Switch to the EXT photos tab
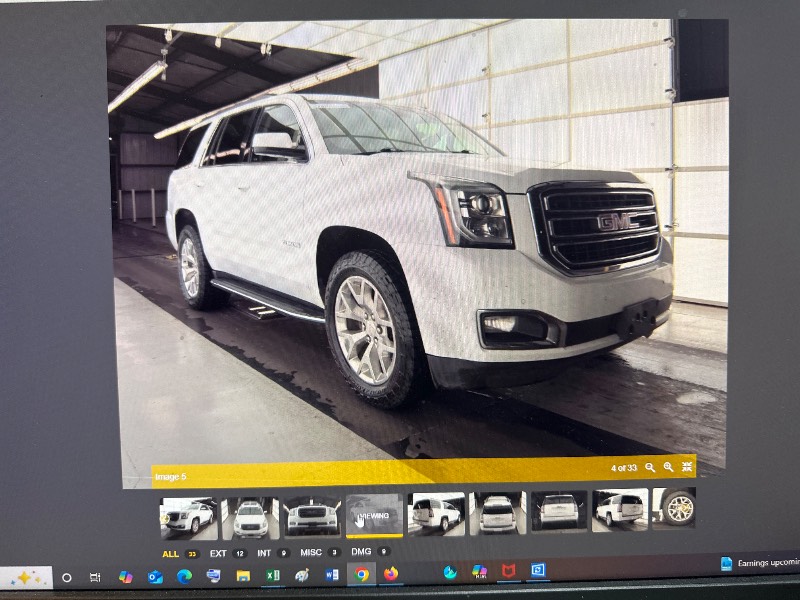Screen dimensions: 800x600 [218, 552]
